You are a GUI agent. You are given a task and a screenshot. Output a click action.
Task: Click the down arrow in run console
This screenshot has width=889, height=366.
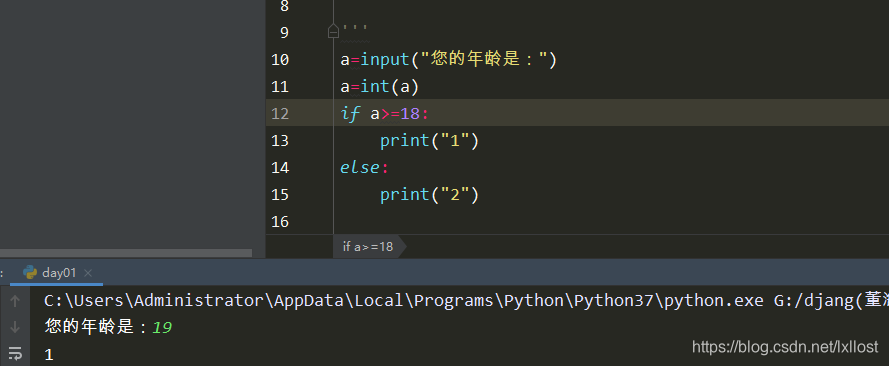(15, 327)
